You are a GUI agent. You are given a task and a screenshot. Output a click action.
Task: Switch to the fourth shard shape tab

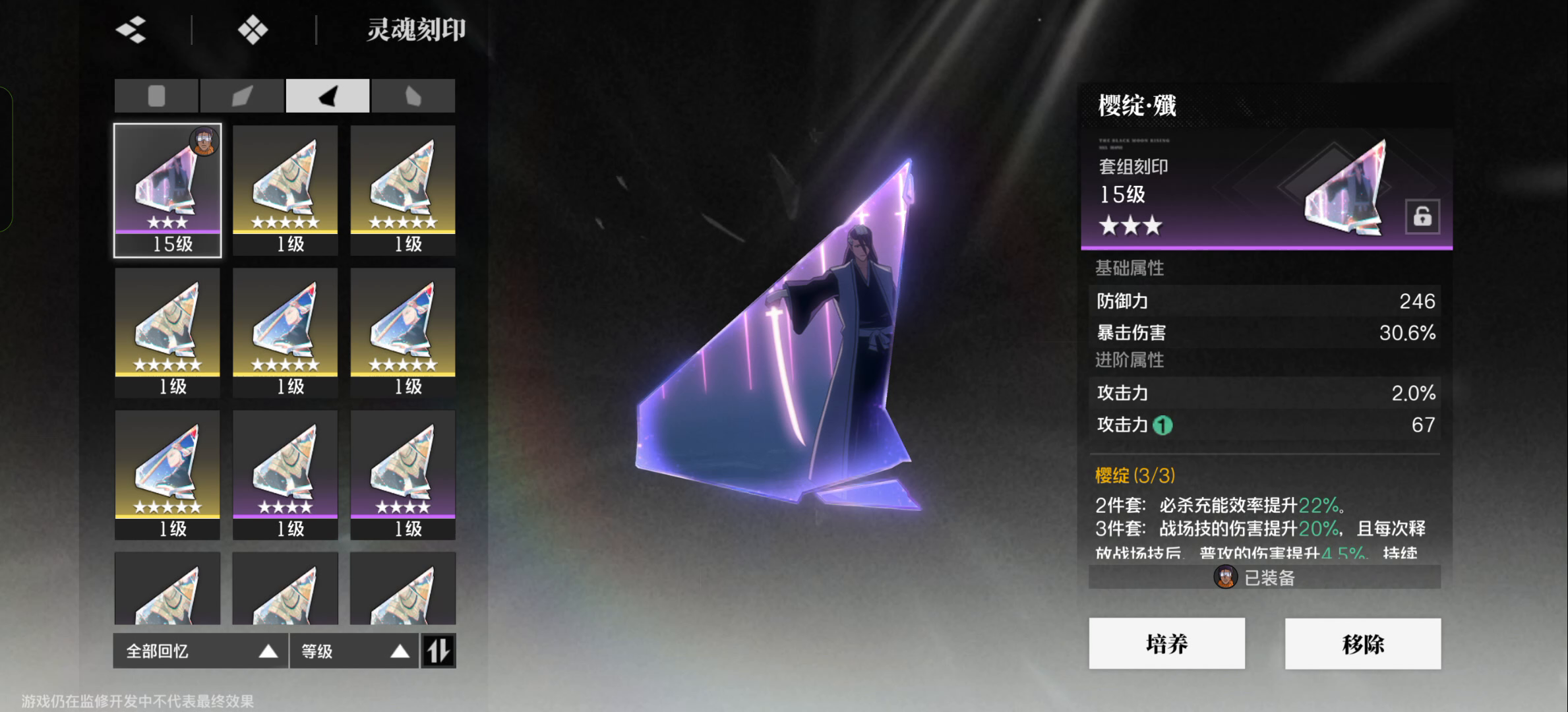pyautogui.click(x=413, y=96)
